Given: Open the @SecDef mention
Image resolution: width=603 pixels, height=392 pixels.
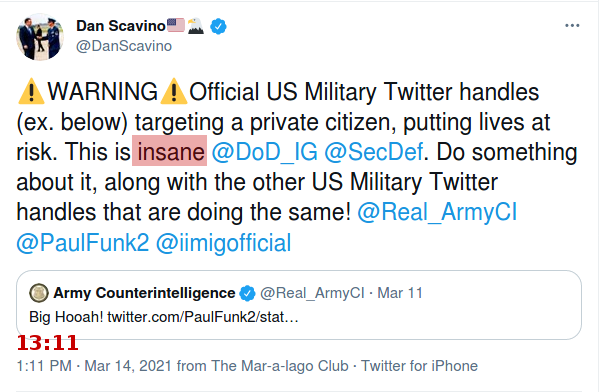Looking at the screenshot, I should click(x=373, y=152).
